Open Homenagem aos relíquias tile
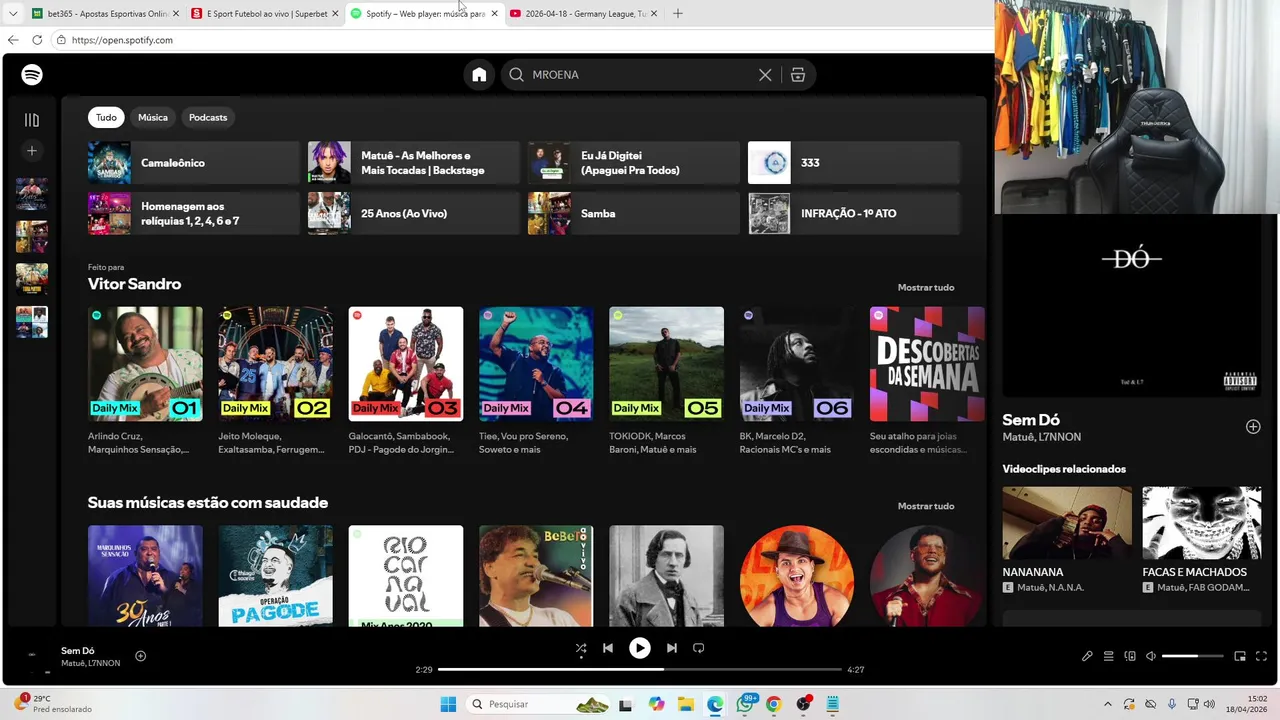1280x720 pixels. pos(194,213)
